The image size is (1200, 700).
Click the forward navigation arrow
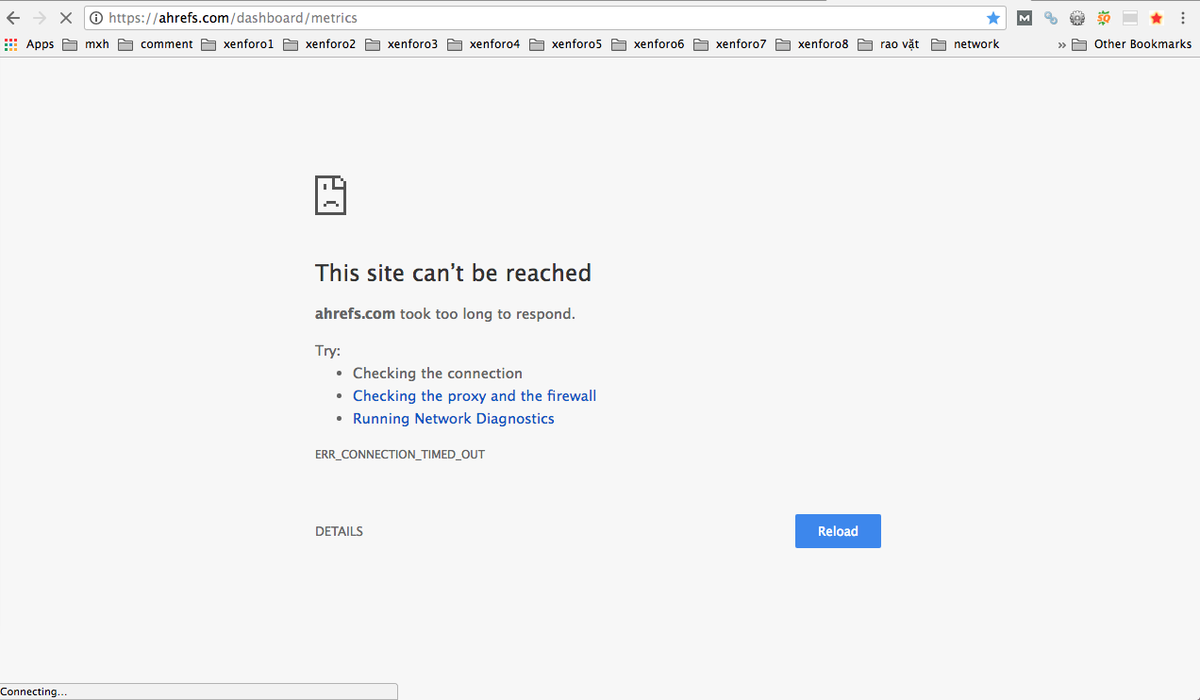click(40, 18)
